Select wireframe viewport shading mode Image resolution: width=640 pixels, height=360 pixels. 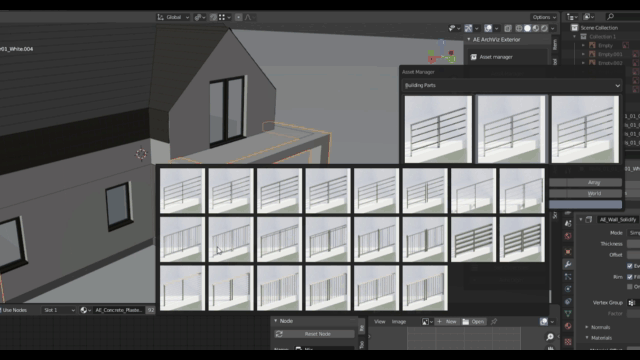[x=519, y=28]
